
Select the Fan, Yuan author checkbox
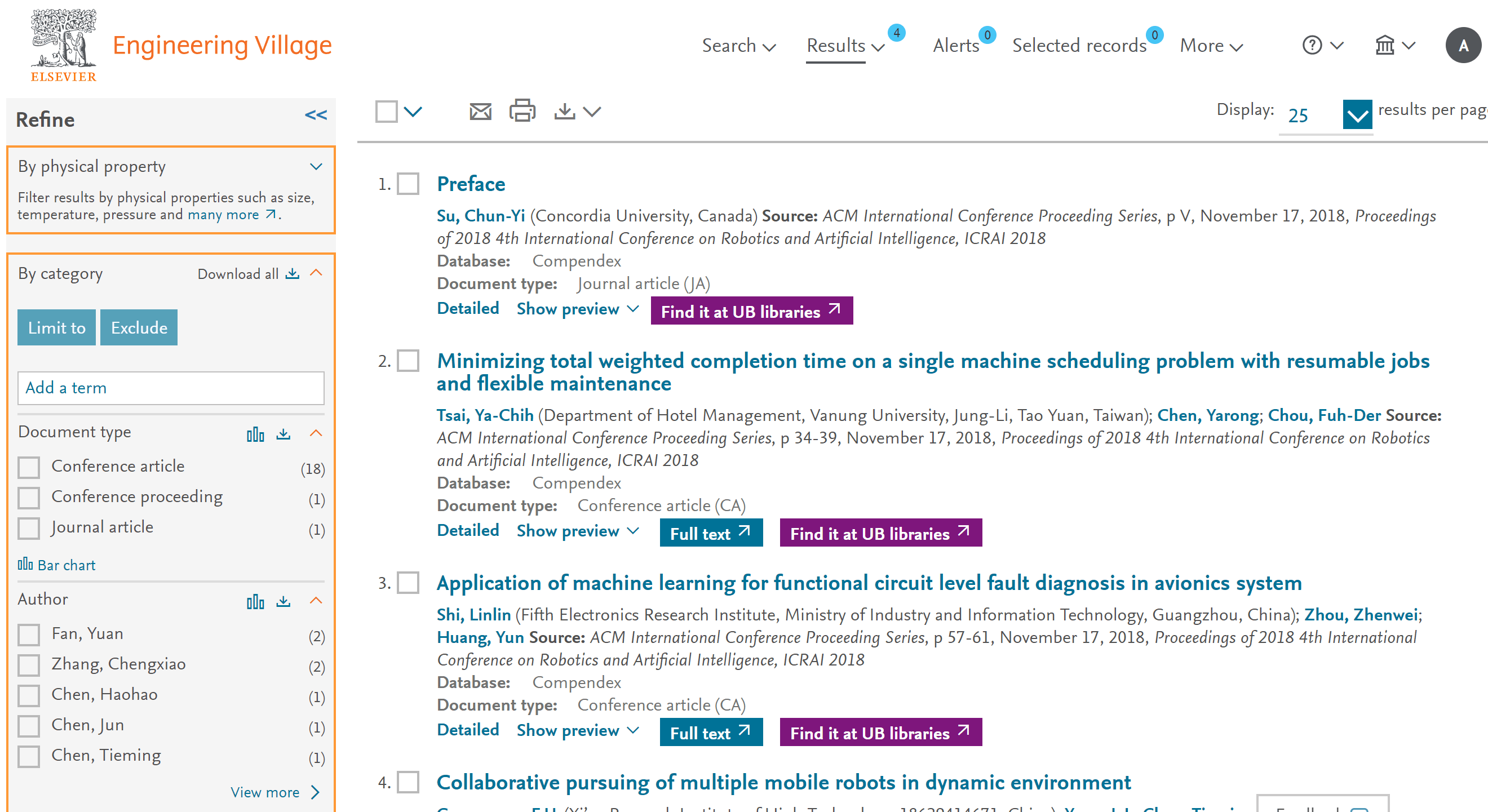pyautogui.click(x=29, y=634)
